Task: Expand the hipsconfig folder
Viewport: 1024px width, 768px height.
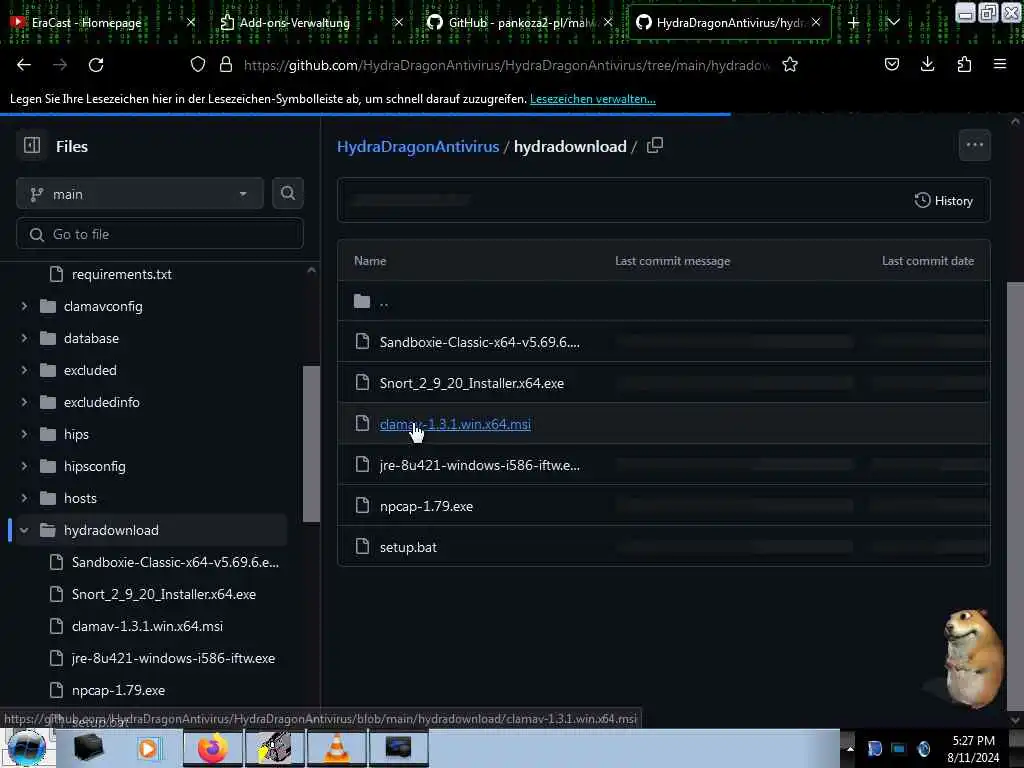Action: (x=24, y=466)
